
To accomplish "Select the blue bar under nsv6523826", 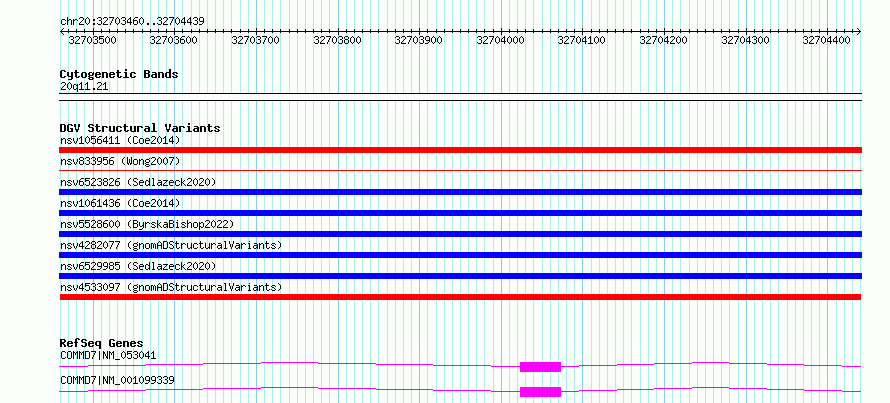I will (x=460, y=192).
